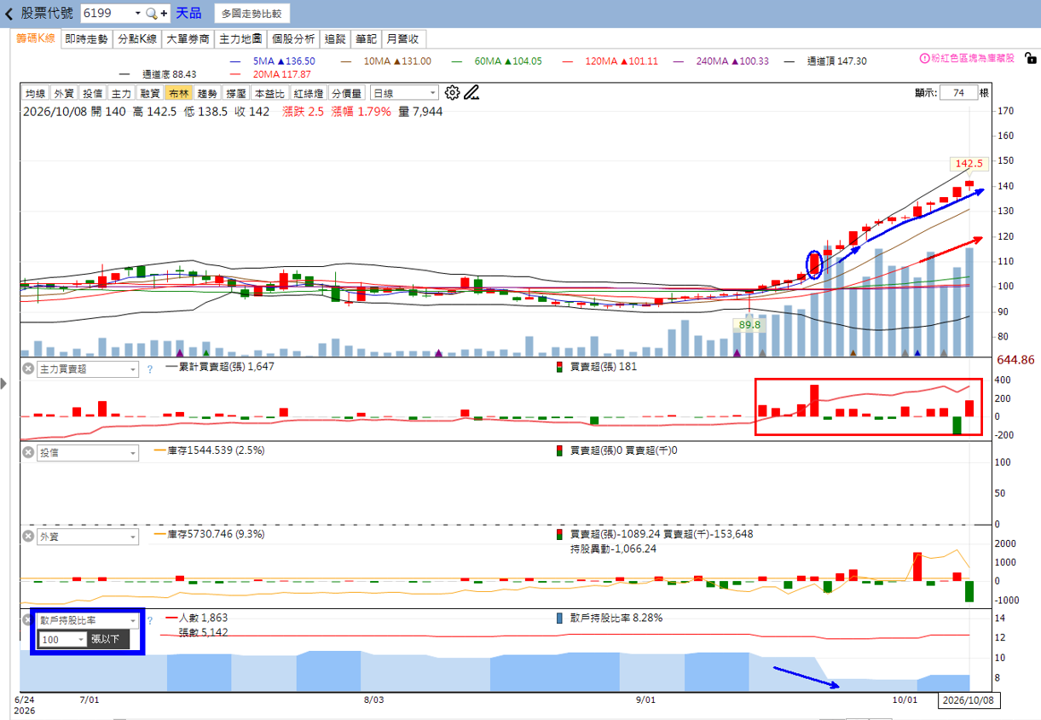Remove the 投信 indicator panel
This screenshot has width=1041, height=720.
click(x=28, y=452)
